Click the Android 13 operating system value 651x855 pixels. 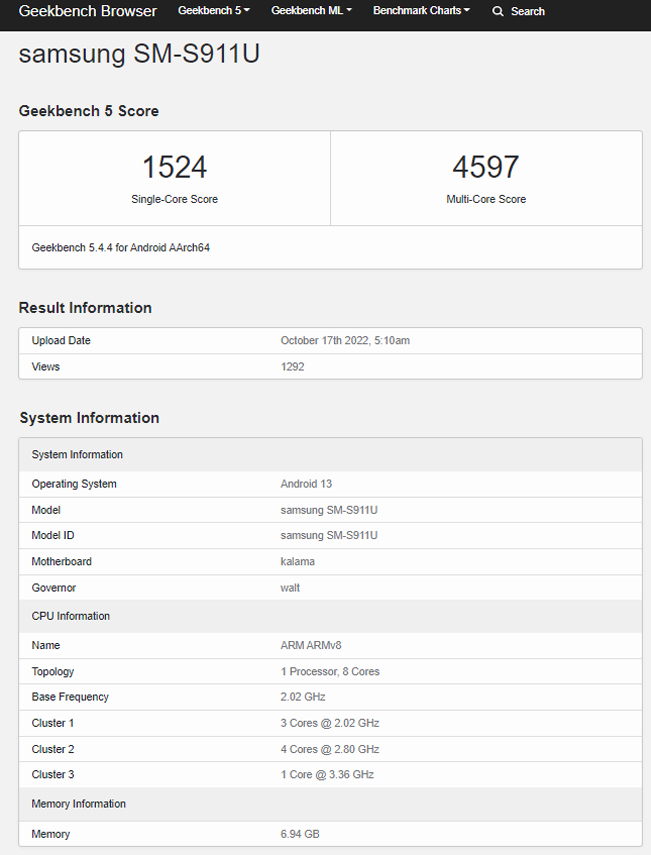coord(306,484)
